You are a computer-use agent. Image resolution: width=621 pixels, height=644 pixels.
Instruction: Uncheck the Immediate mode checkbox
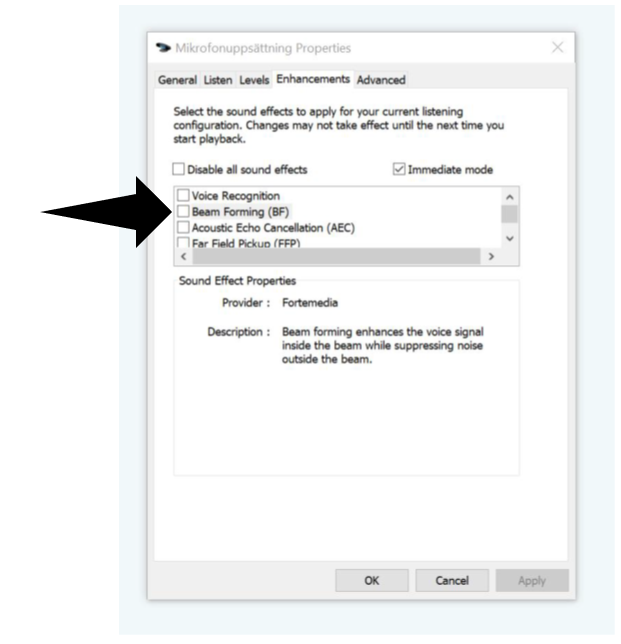pos(399,169)
